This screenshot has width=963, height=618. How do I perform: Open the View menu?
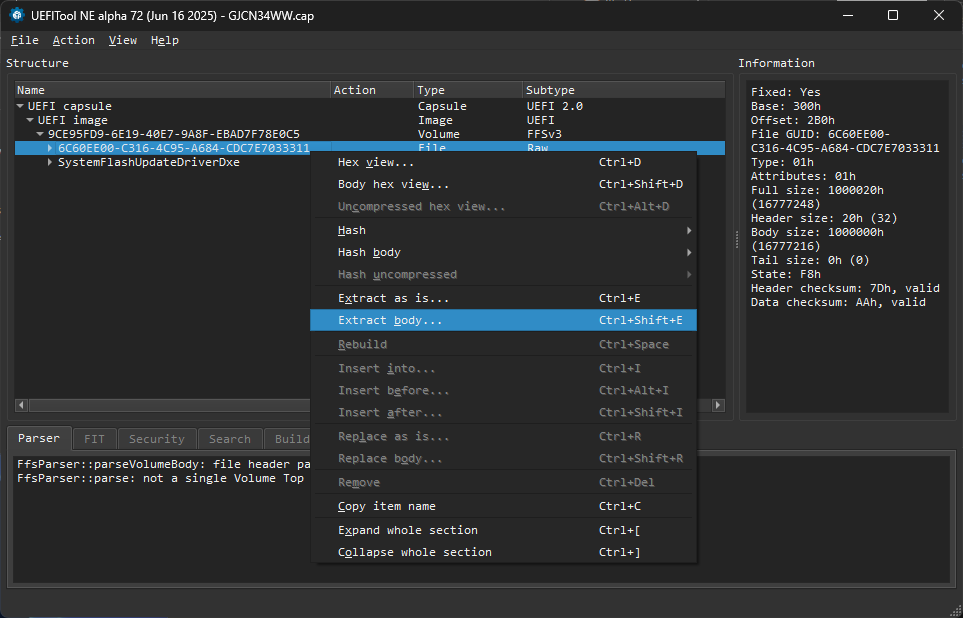coord(123,40)
